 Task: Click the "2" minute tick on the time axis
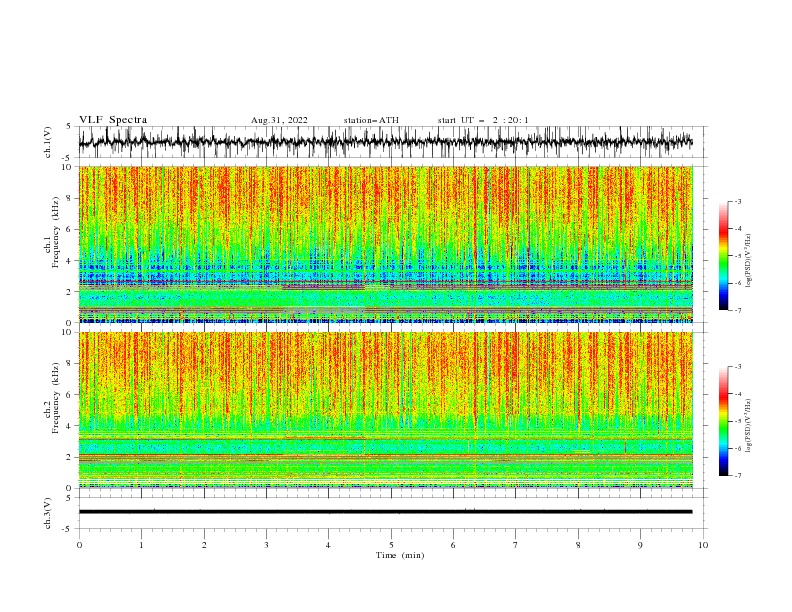tap(204, 545)
